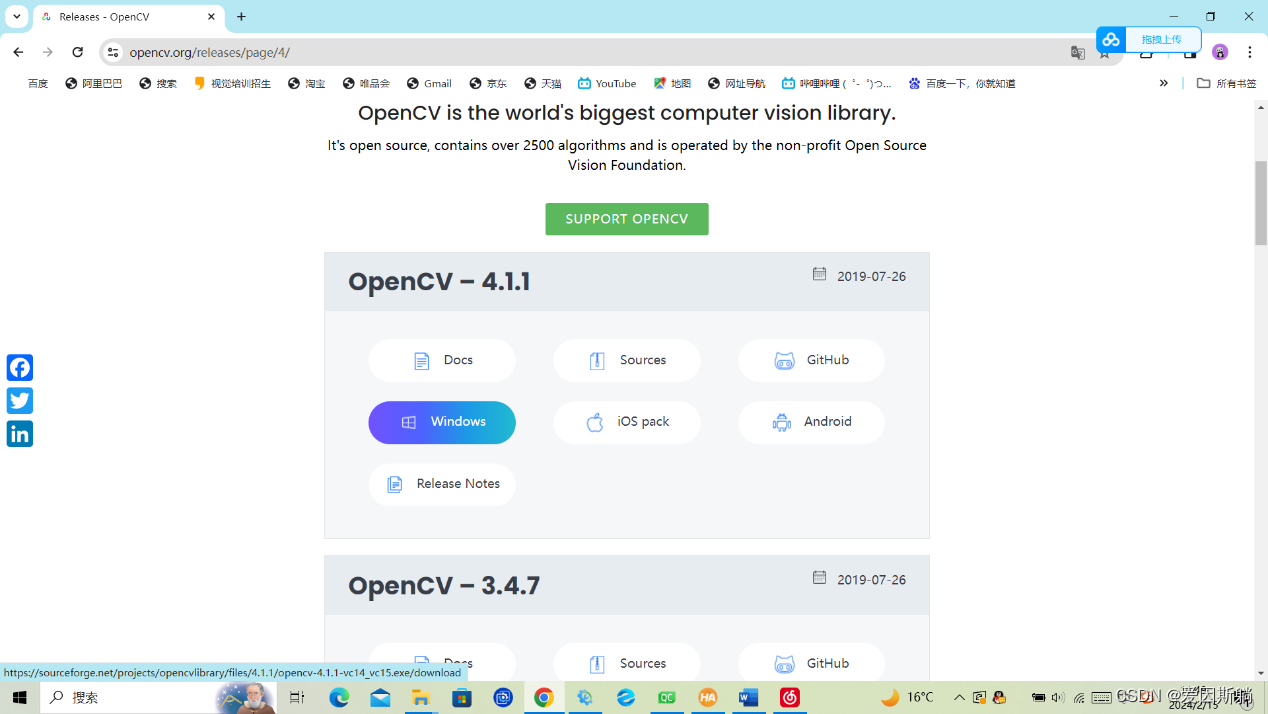Click the green SUPPORT OPENCV button
Screen dimensions: 1268x714
627,219
